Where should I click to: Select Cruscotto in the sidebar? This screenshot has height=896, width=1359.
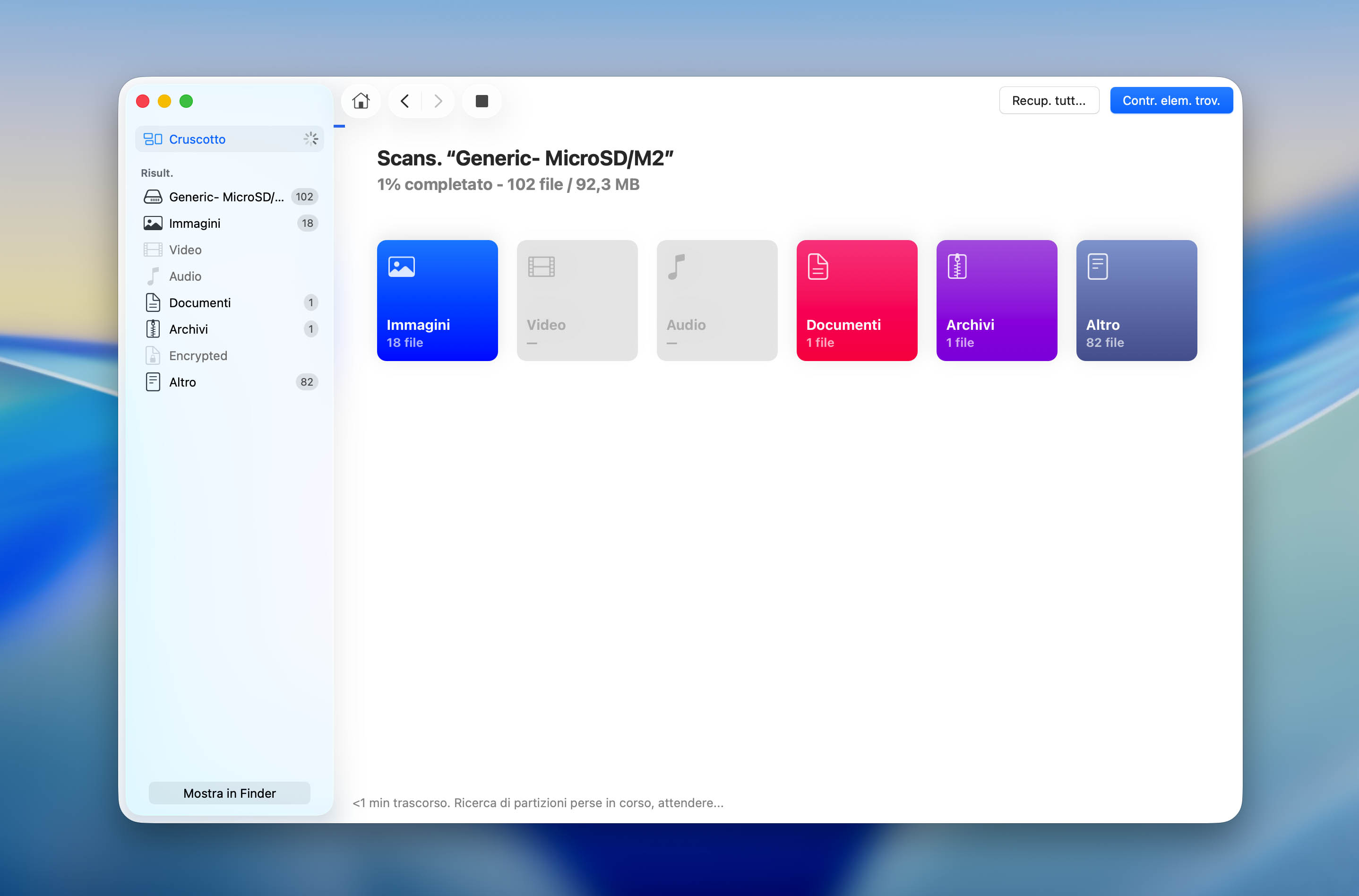click(x=230, y=139)
